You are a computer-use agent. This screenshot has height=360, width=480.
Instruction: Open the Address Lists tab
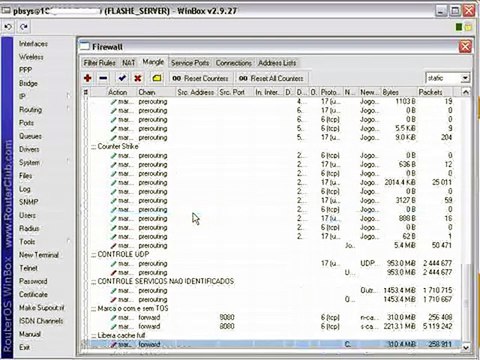[x=277, y=63]
